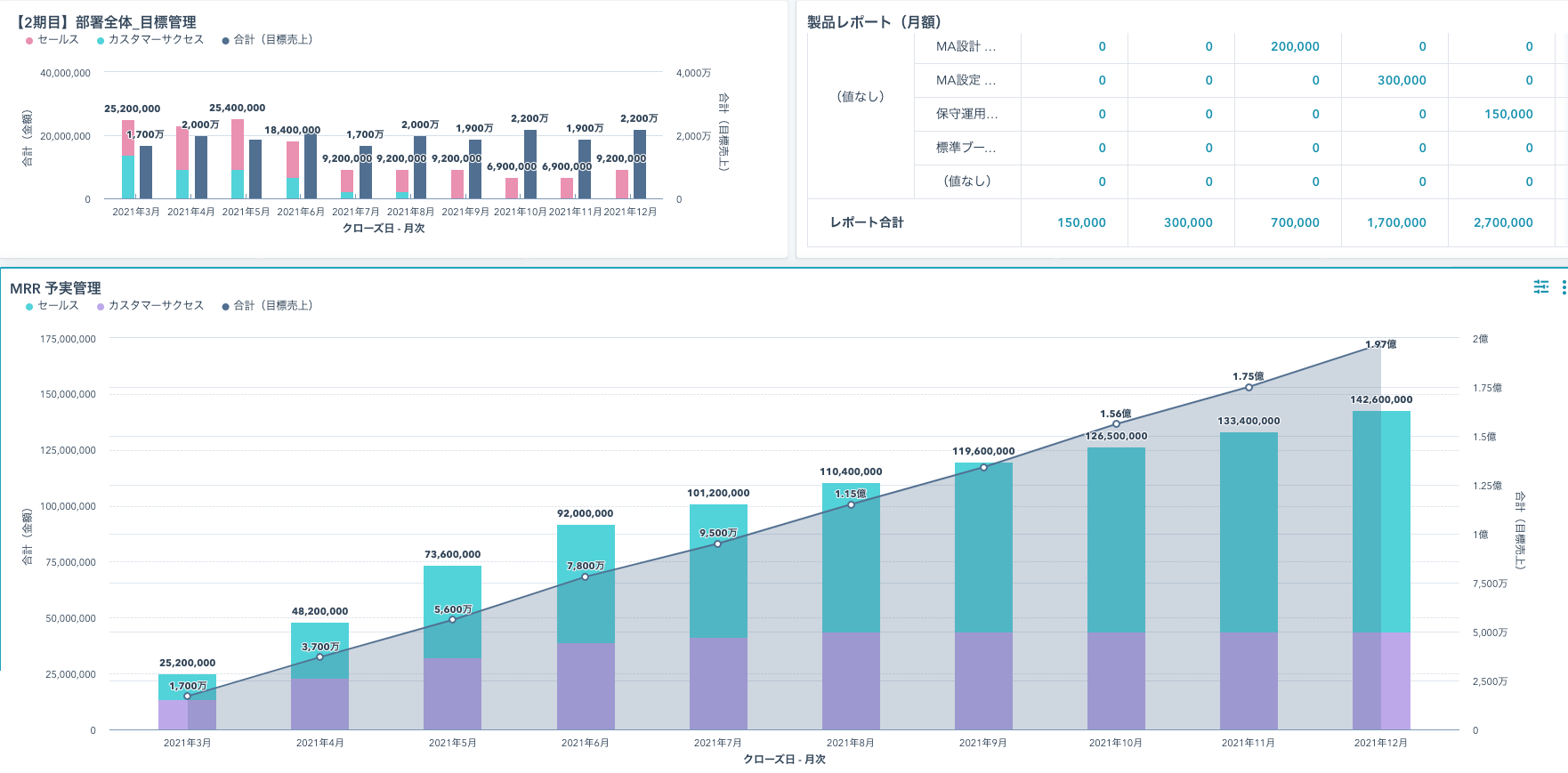The width and height of the screenshot is (1568, 773).
Task: Open the MRR 予実管理 report title
Action: 55,288
